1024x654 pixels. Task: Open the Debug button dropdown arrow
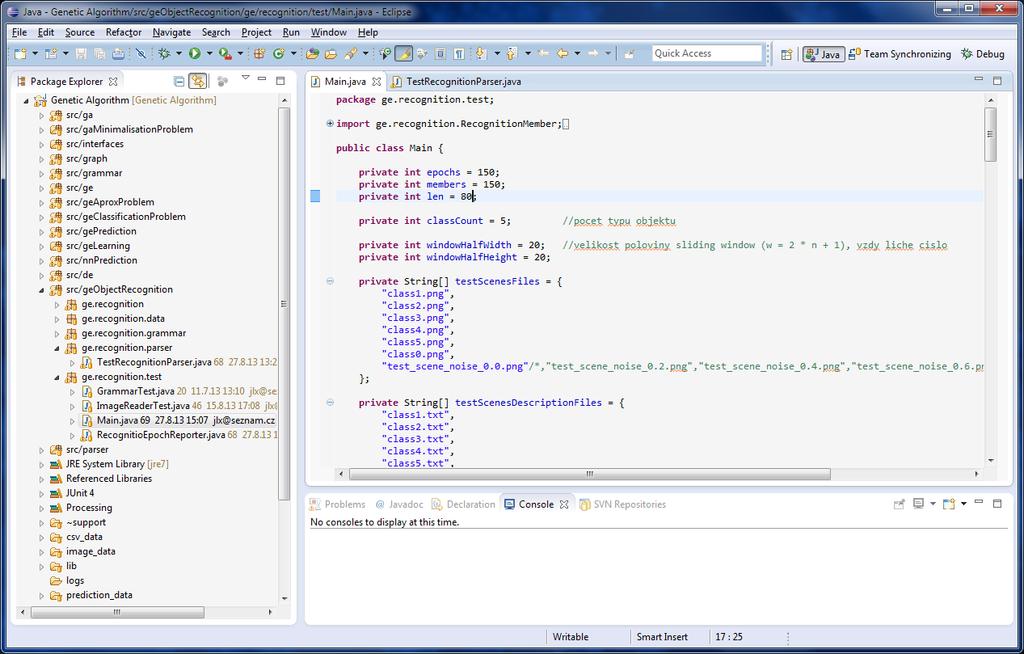(x=178, y=54)
